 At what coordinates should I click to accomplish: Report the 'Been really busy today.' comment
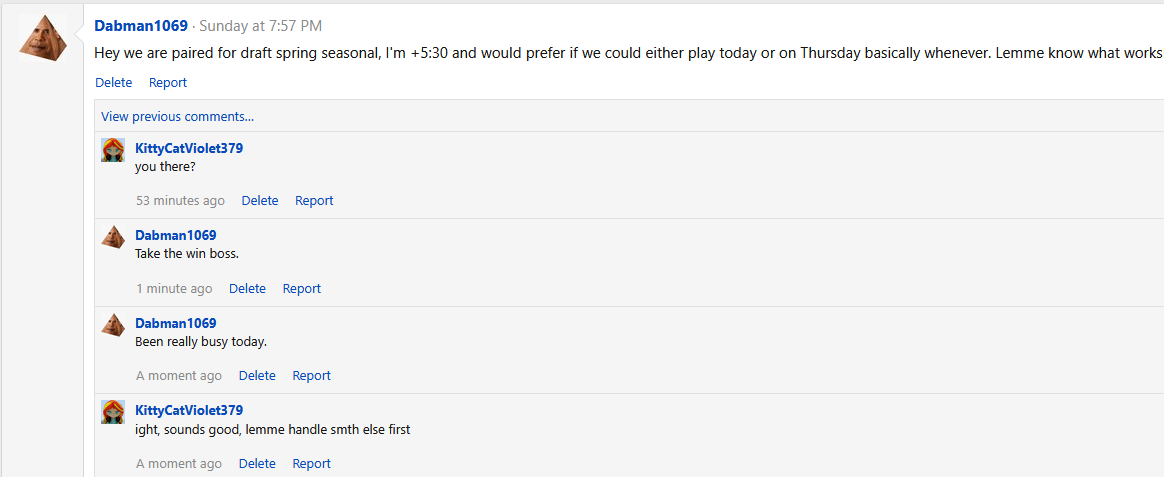coord(311,376)
